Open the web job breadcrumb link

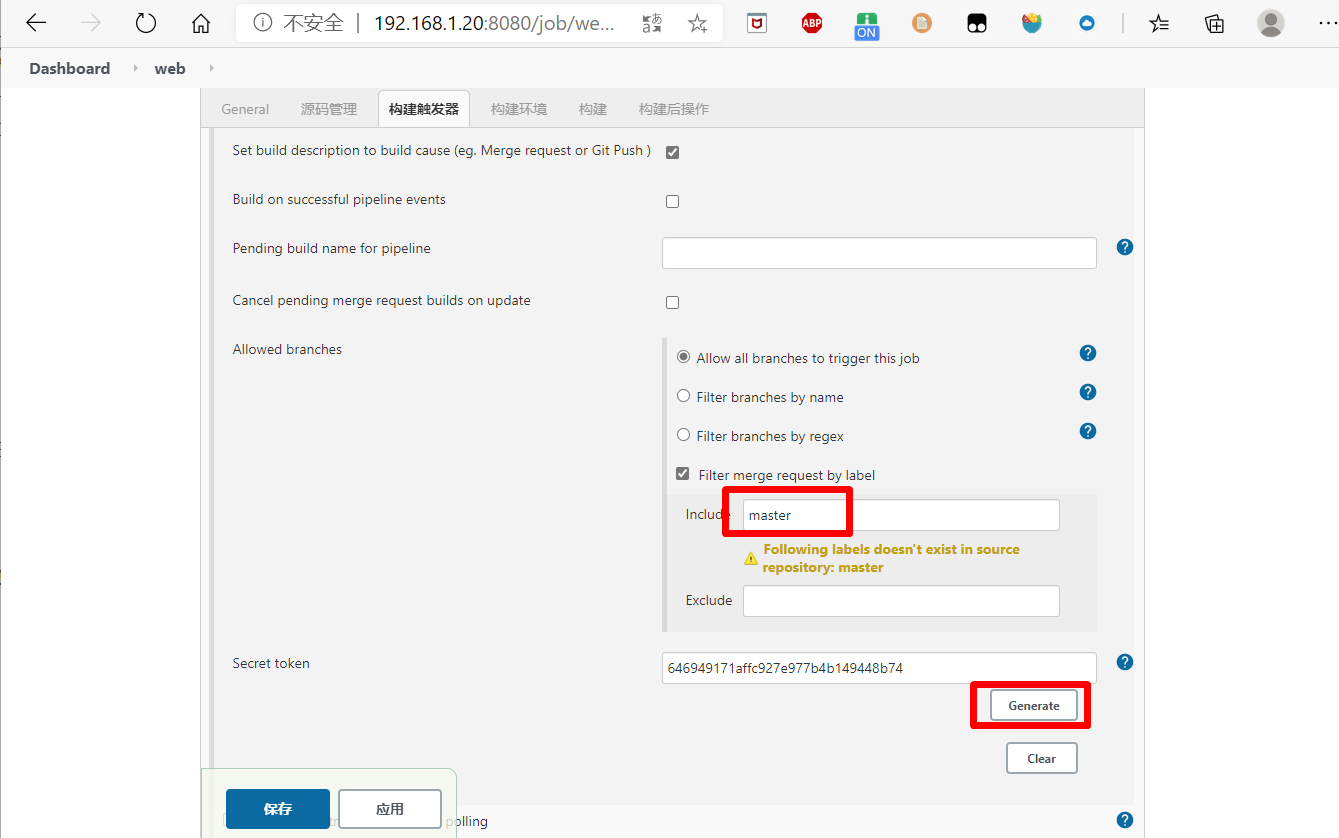coord(170,68)
